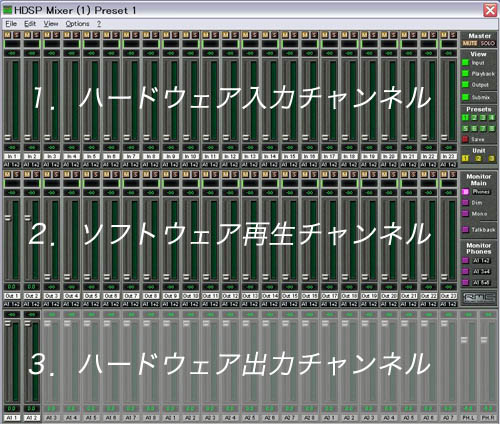Open routing dropdown below Out 8

point(151,304)
